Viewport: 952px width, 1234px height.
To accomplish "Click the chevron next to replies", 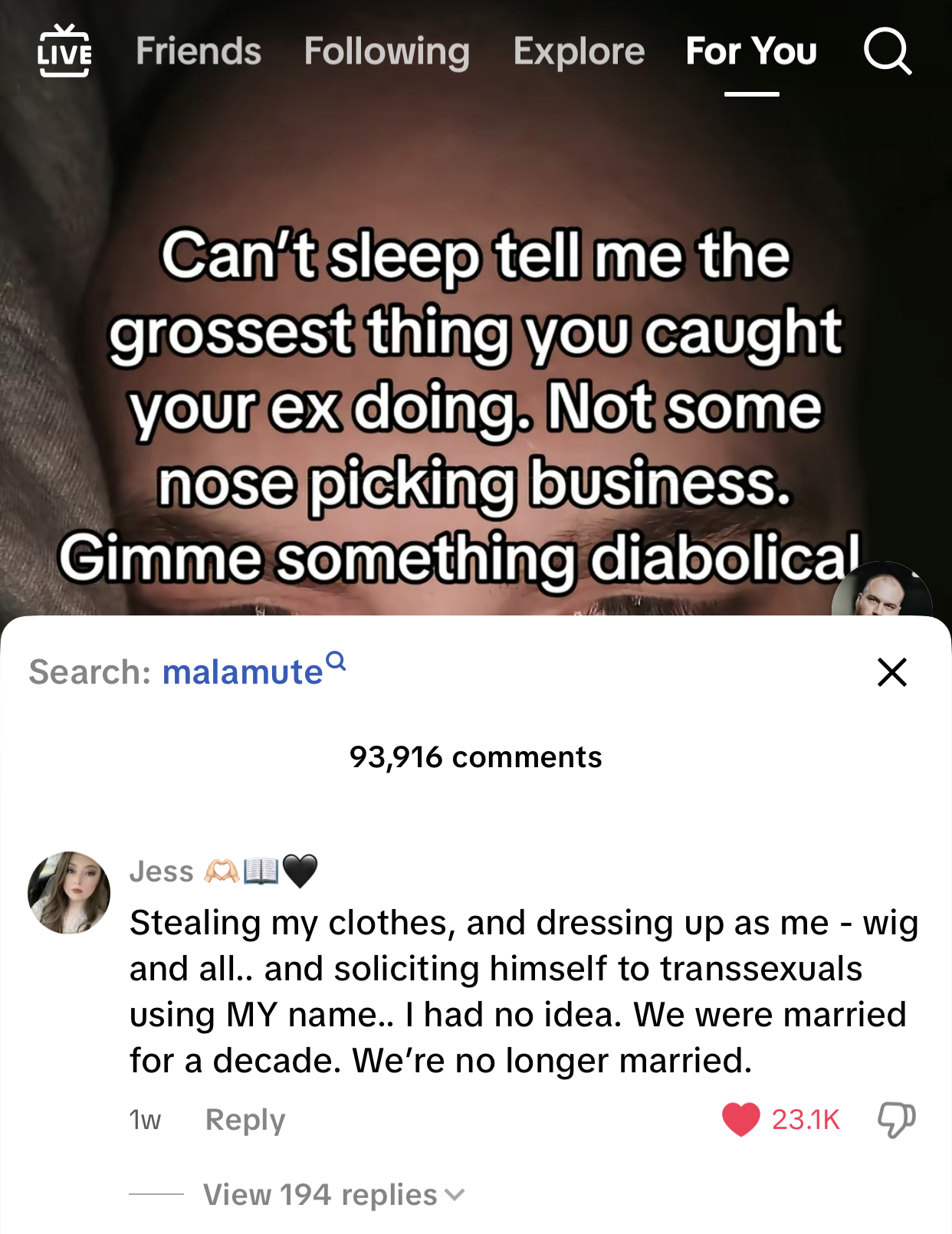I will click(455, 1195).
